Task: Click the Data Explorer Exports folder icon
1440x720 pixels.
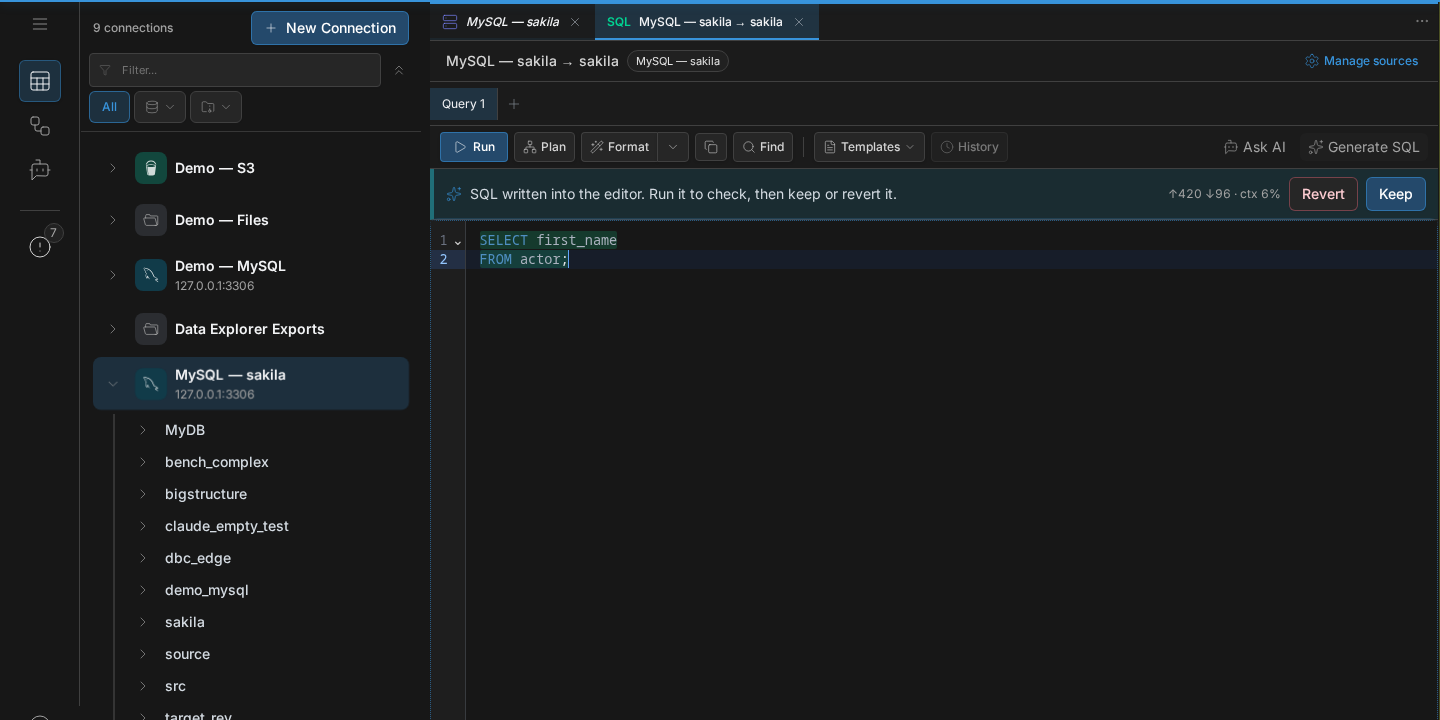Action: pyautogui.click(x=151, y=329)
